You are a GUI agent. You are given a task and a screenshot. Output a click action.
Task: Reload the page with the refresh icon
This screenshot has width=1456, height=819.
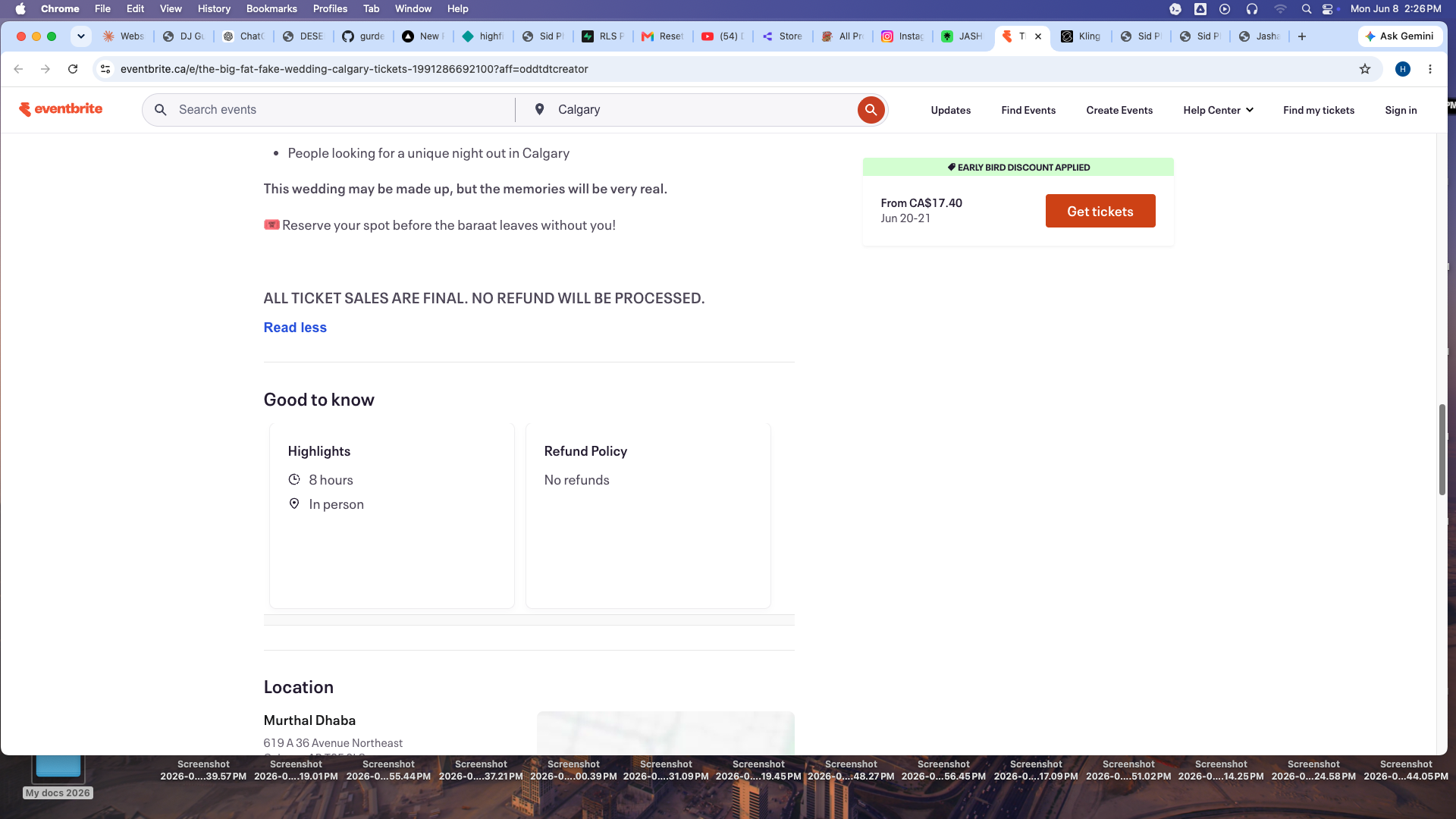coord(73,69)
